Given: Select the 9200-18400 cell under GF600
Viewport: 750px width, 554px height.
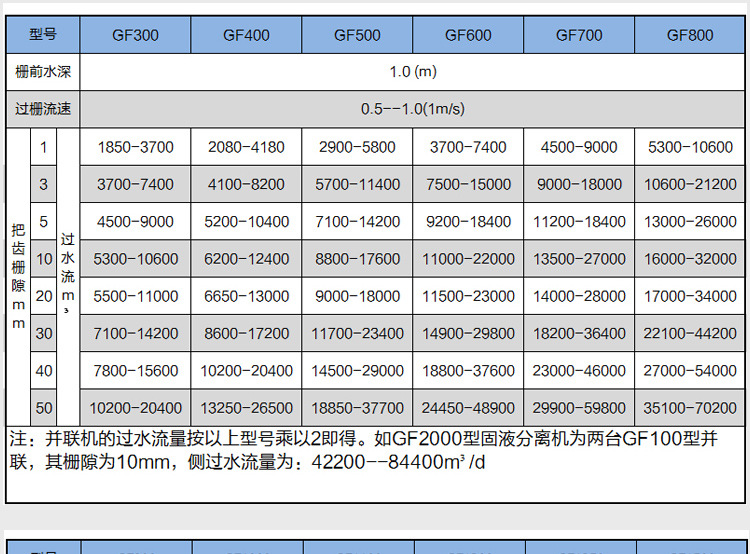Looking at the screenshot, I should pos(468,222).
